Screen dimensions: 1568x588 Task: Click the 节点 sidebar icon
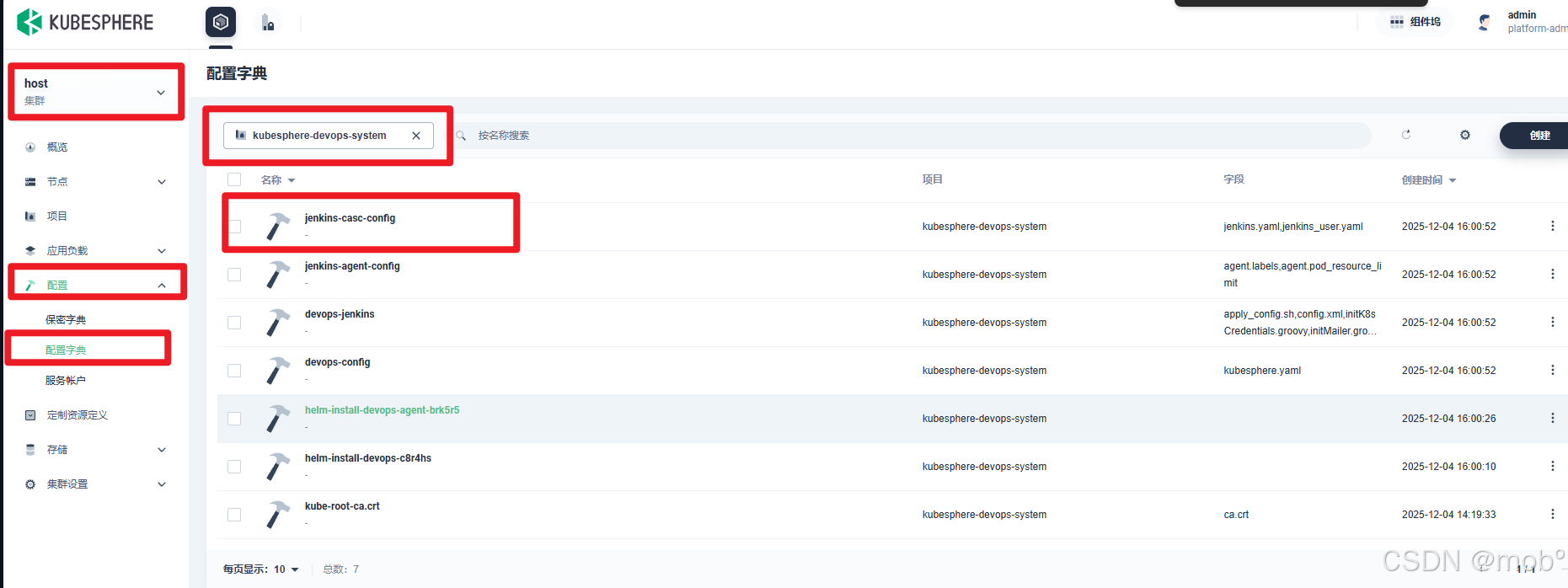[30, 182]
